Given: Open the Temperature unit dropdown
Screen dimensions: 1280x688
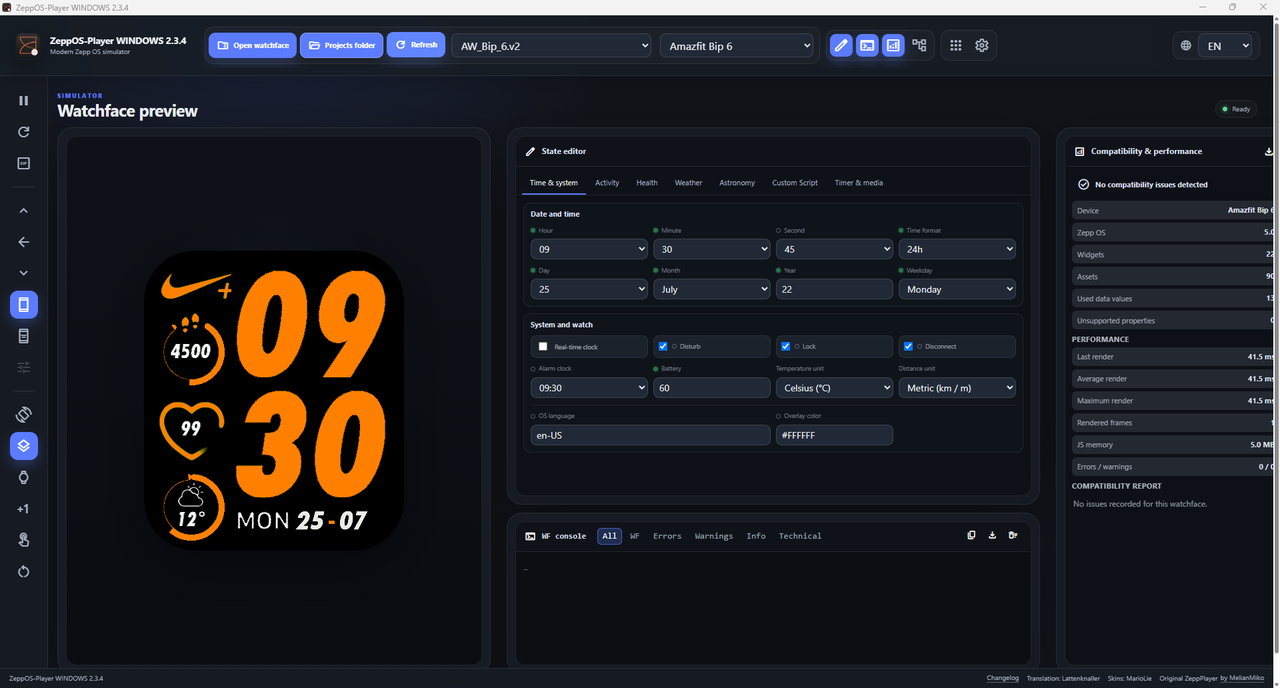Looking at the screenshot, I should [834, 387].
